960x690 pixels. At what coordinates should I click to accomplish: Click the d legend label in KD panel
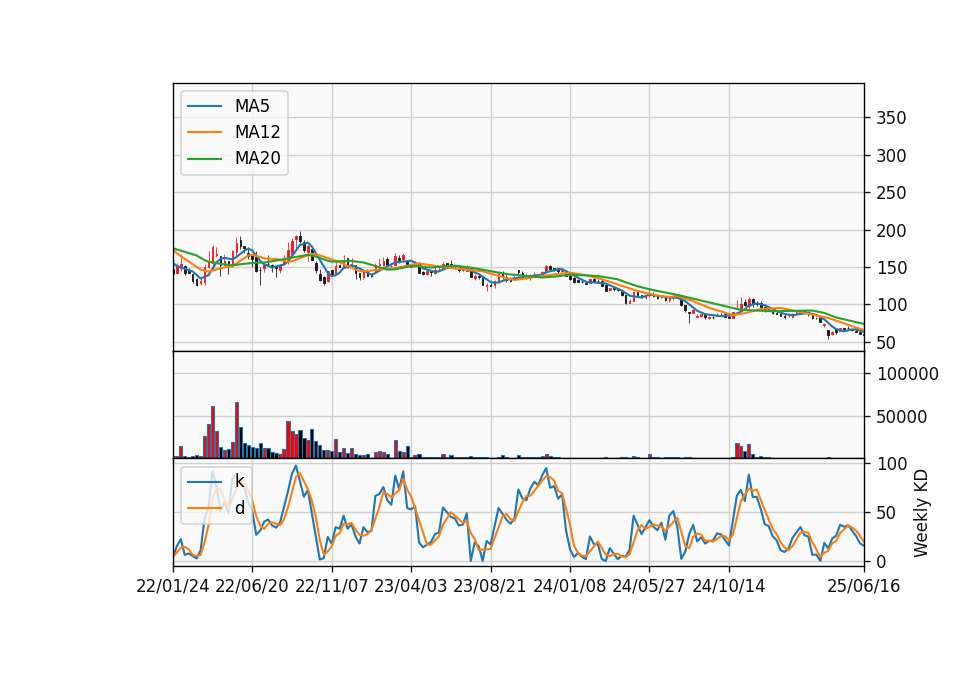pos(239,508)
